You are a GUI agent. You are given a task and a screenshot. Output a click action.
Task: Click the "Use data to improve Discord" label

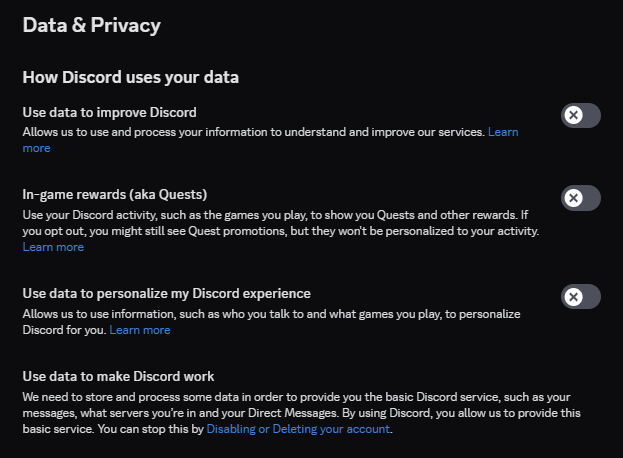109,111
